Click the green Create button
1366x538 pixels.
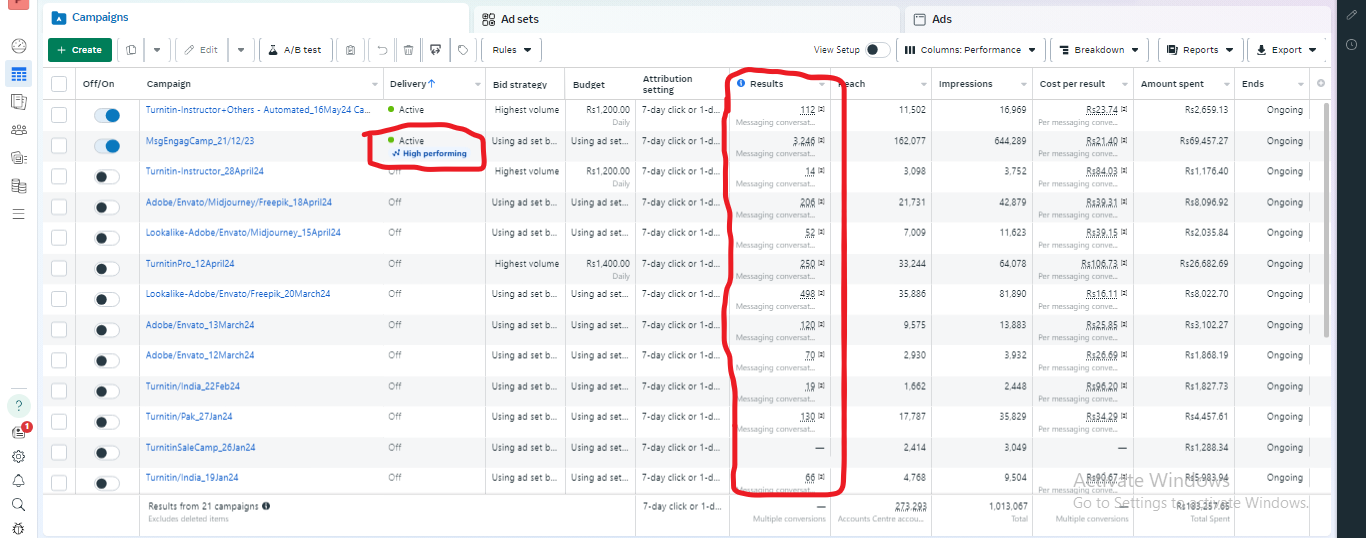78,50
